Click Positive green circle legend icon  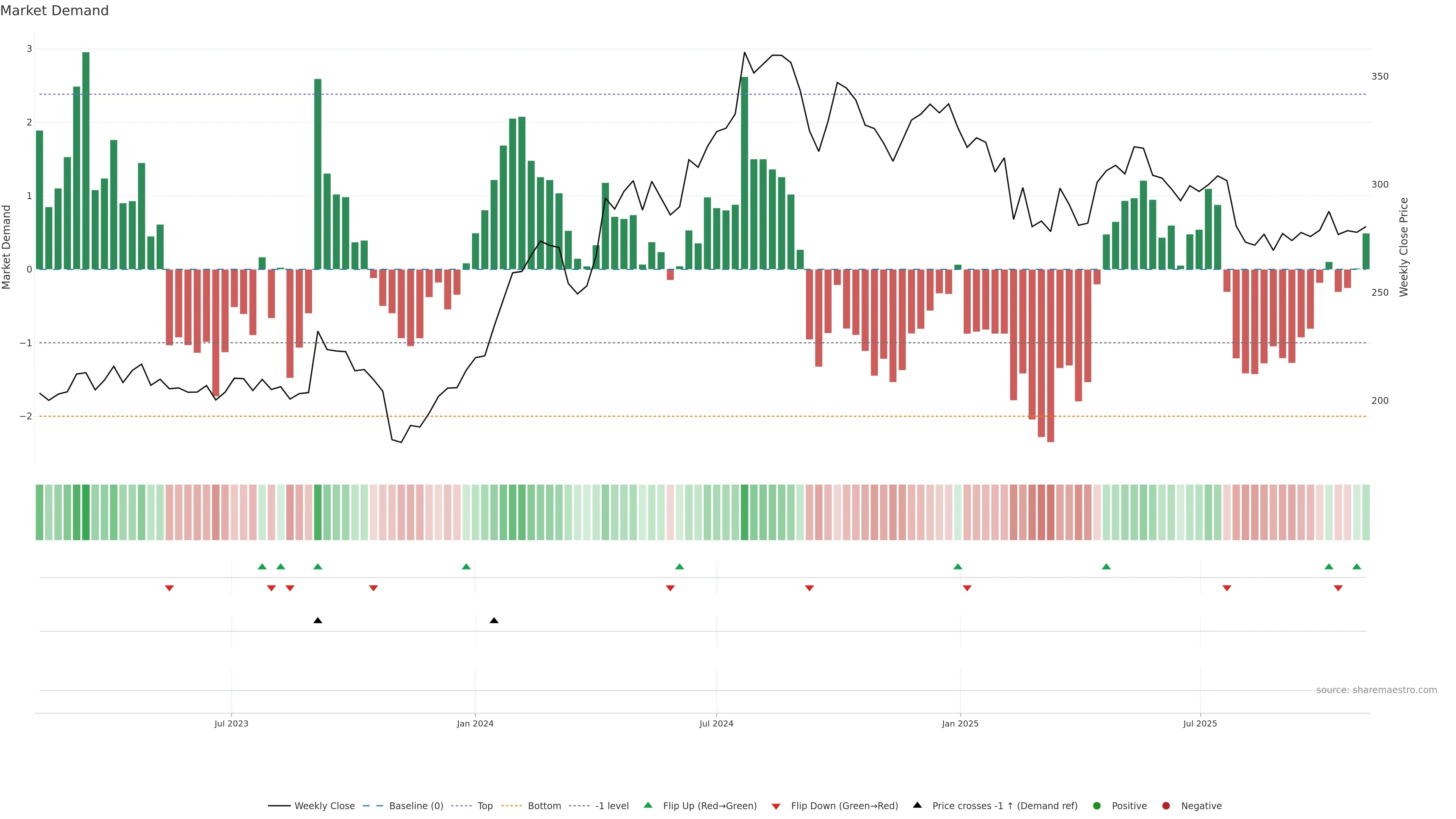[x=1097, y=806]
